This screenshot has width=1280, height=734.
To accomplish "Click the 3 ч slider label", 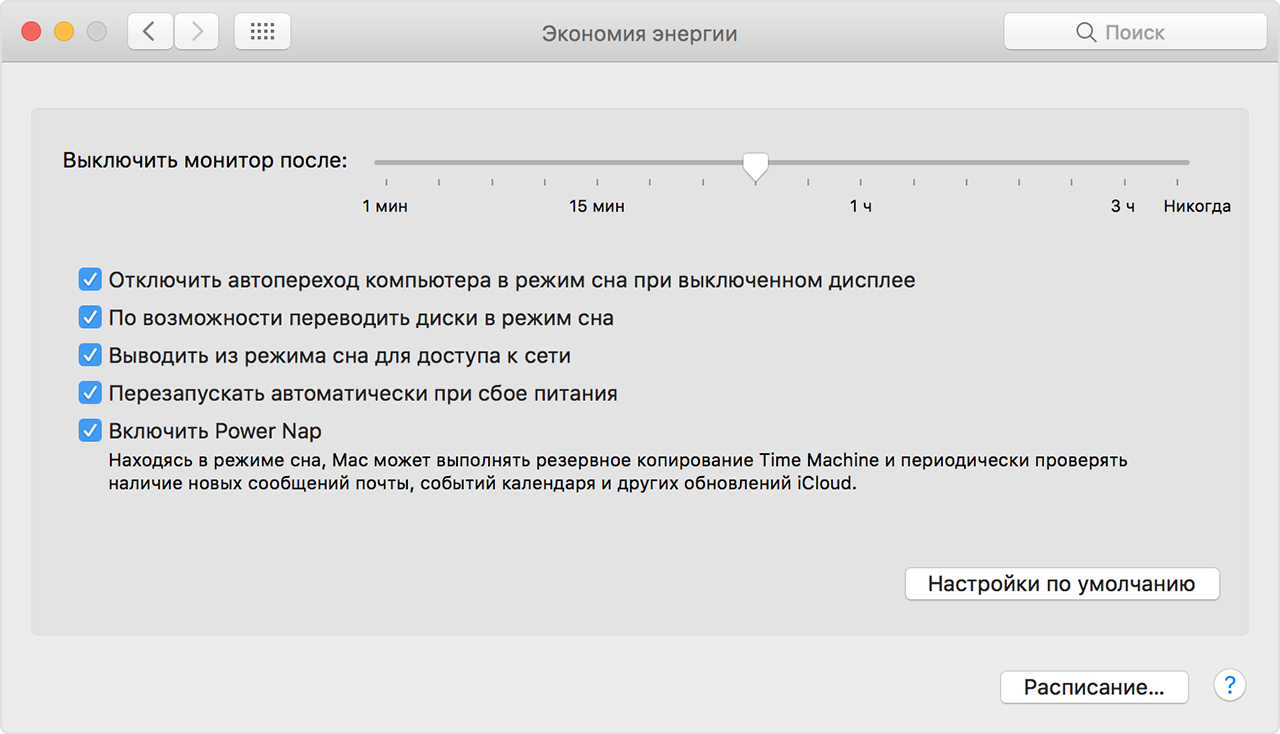I will pyautogui.click(x=1123, y=207).
